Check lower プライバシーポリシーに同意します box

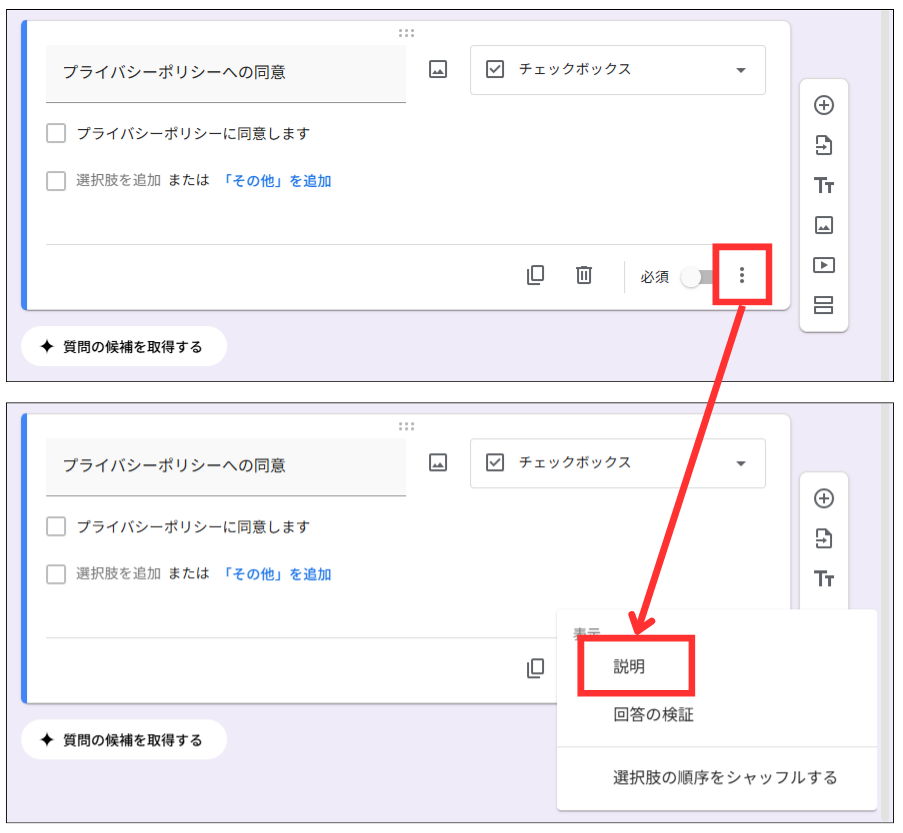coord(56,527)
